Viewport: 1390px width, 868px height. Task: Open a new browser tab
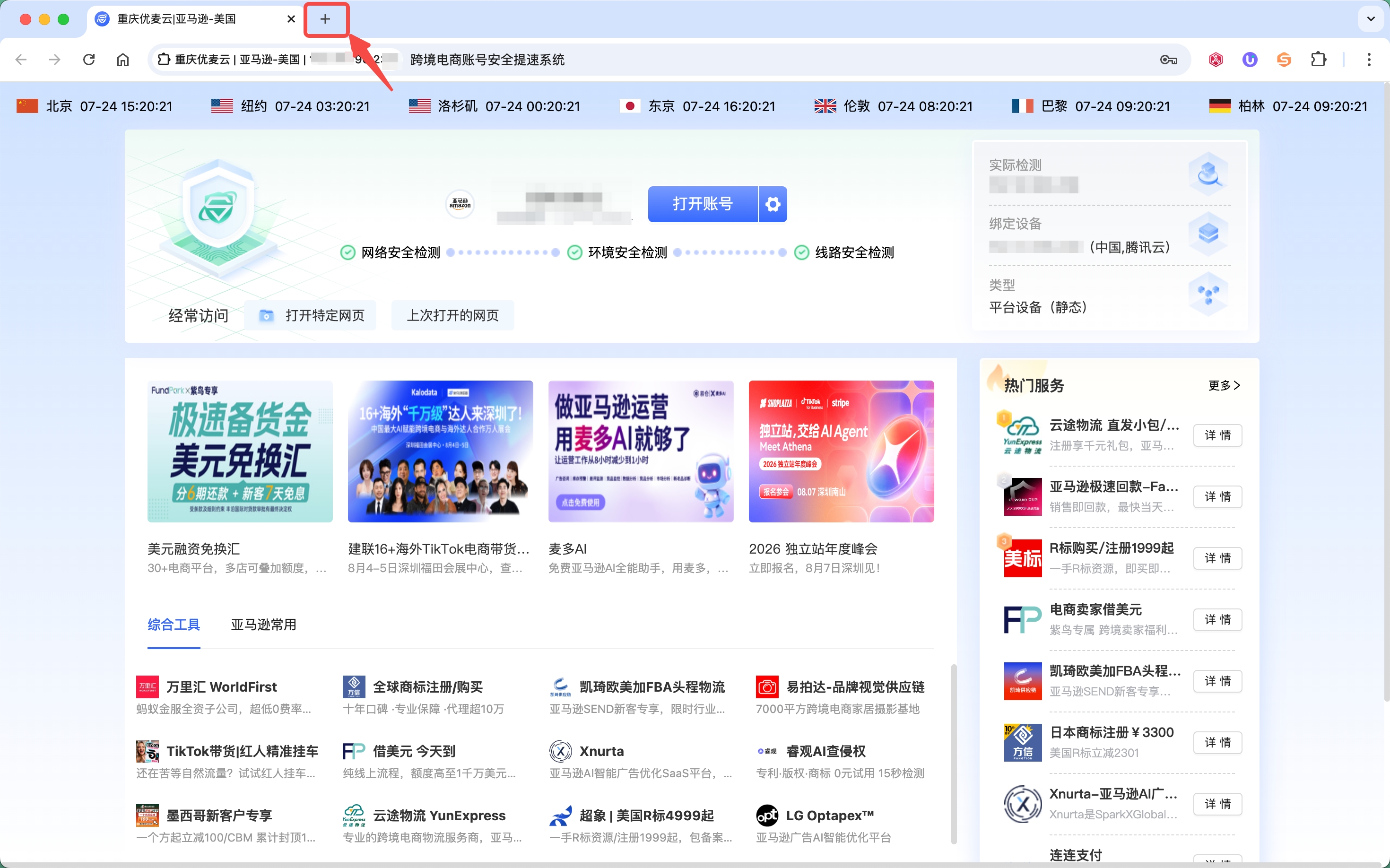(x=325, y=19)
